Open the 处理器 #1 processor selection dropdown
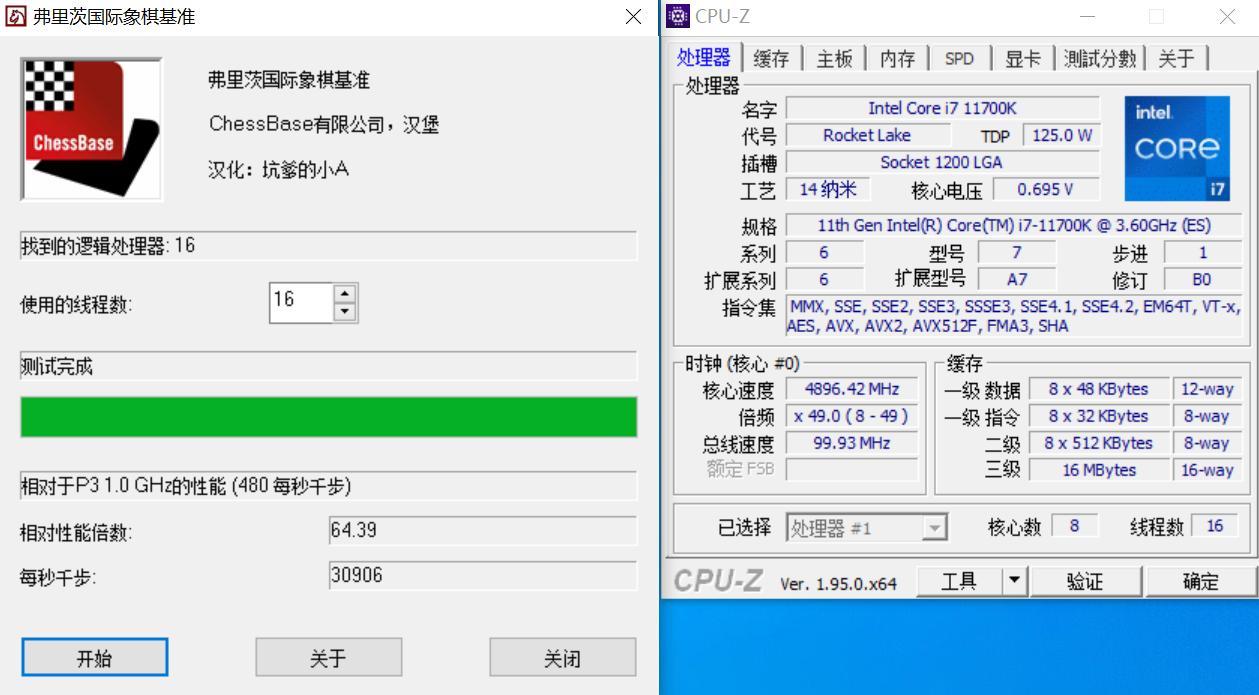The width and height of the screenshot is (1259, 695). tap(937, 527)
